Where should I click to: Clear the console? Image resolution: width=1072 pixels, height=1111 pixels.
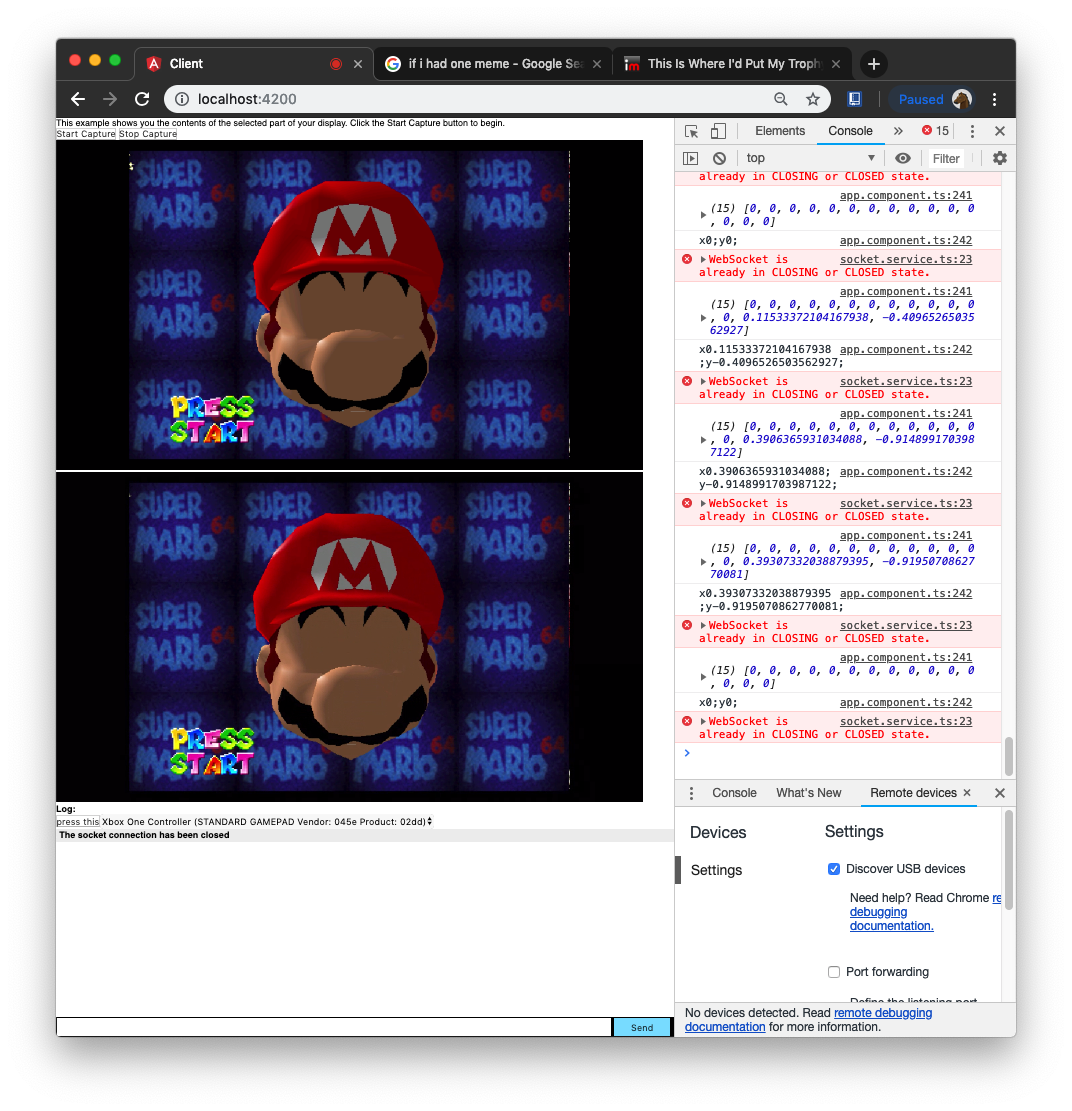click(x=719, y=158)
